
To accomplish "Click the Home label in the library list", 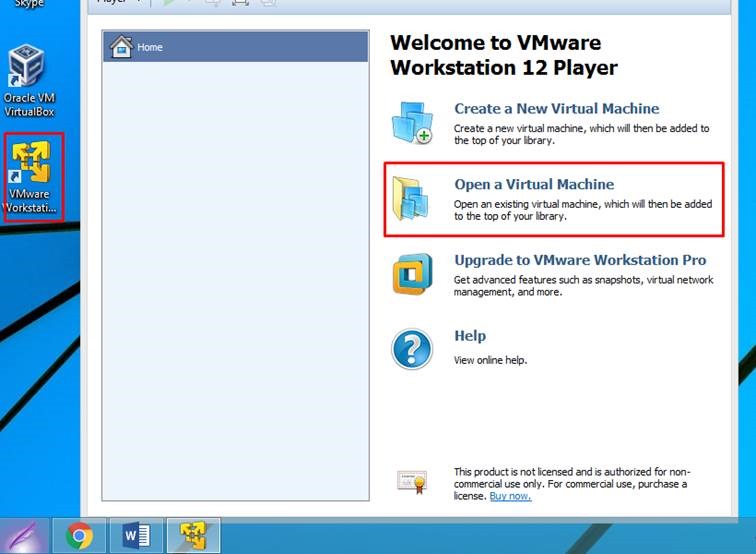I will (x=149, y=47).
